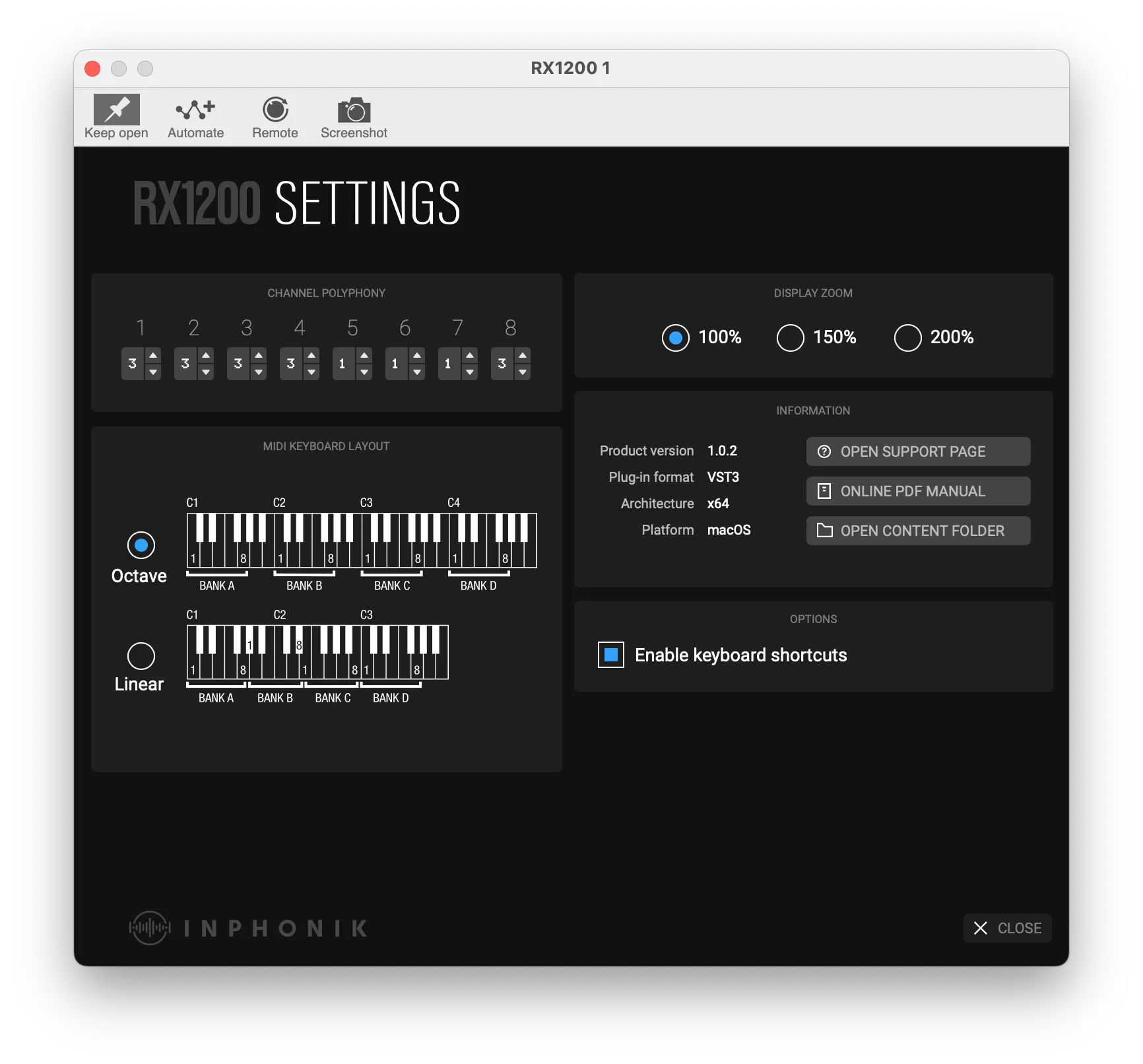Increase channel 8 polyphony with up arrow

tap(523, 356)
